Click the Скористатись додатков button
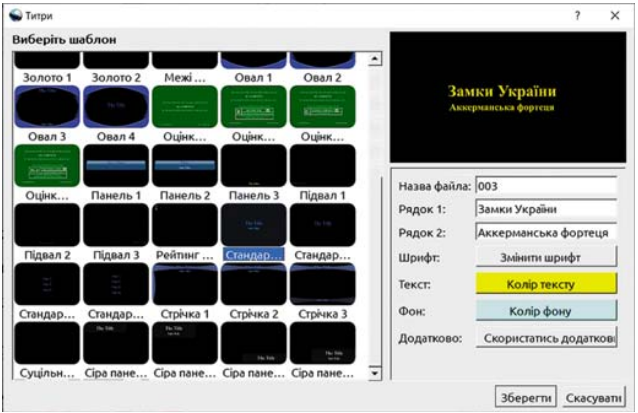The image size is (638, 413). point(546,337)
